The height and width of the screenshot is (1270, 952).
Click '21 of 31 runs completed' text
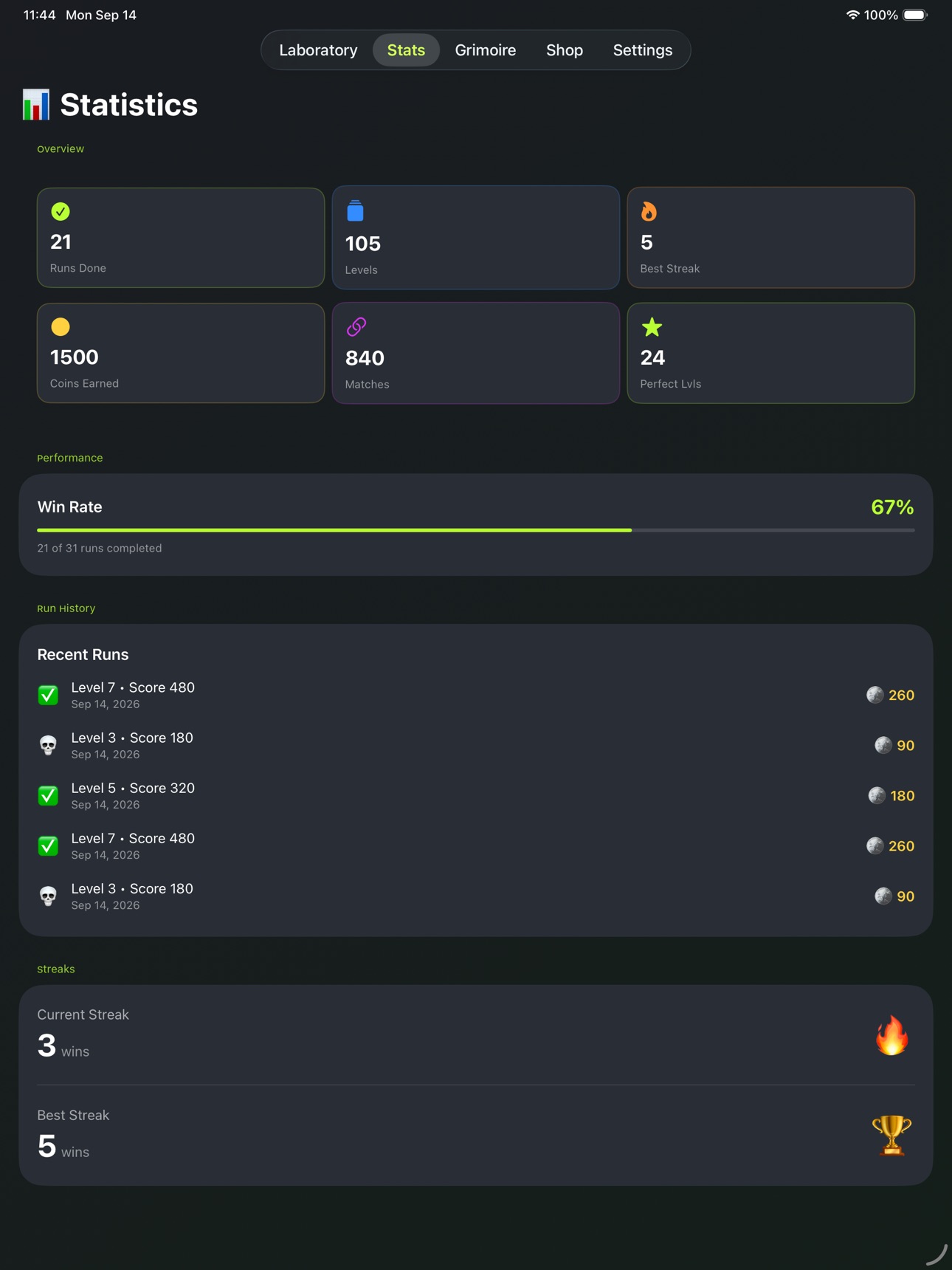[100, 548]
